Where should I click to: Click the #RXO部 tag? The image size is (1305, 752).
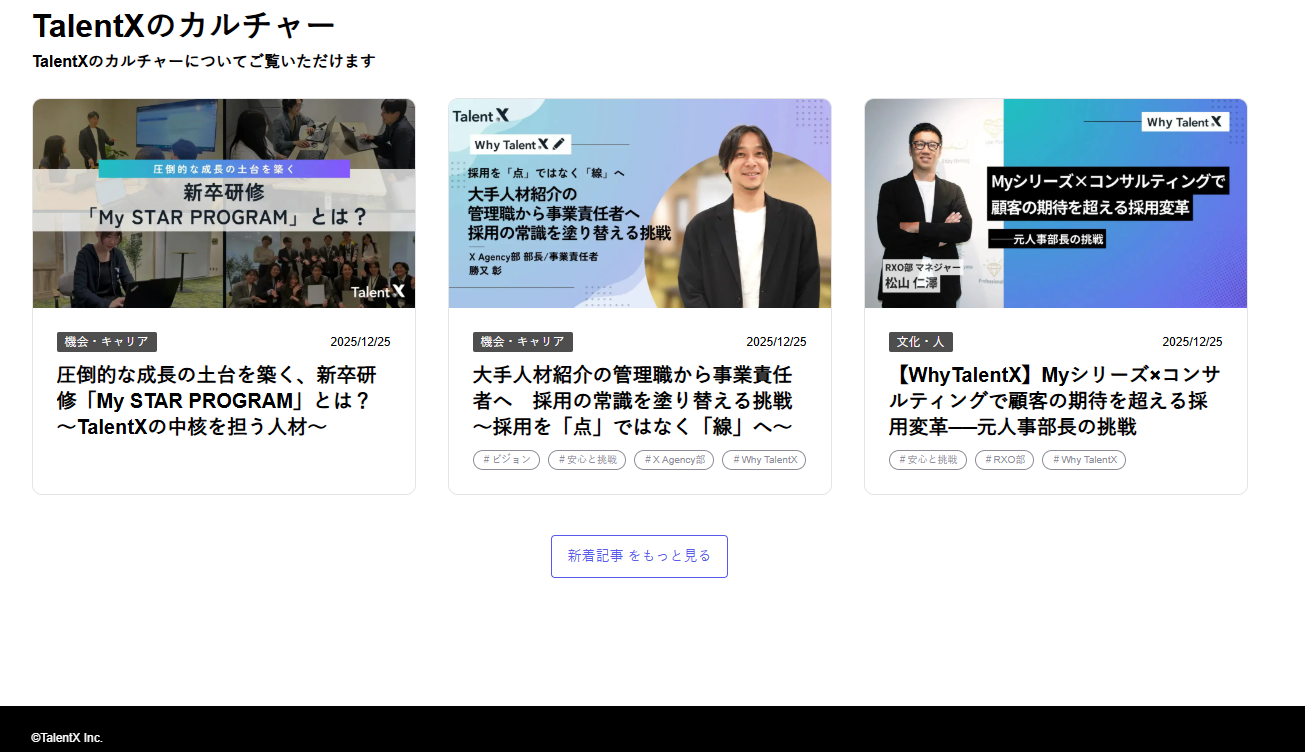click(1004, 460)
